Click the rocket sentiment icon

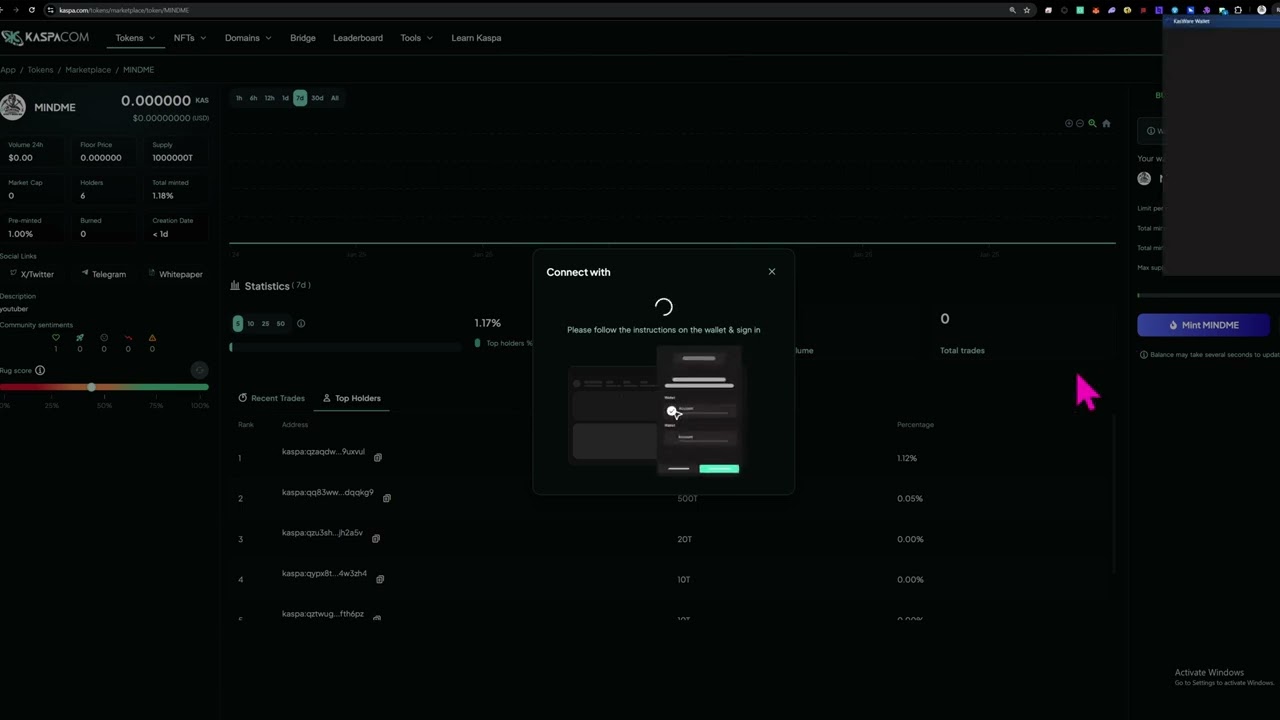[80, 338]
